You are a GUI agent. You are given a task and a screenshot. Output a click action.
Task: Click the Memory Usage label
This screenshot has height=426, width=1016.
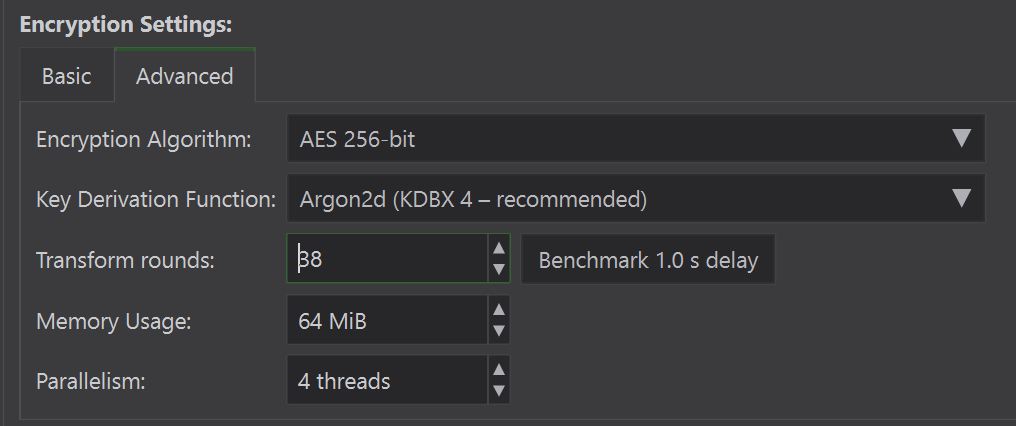(x=114, y=321)
